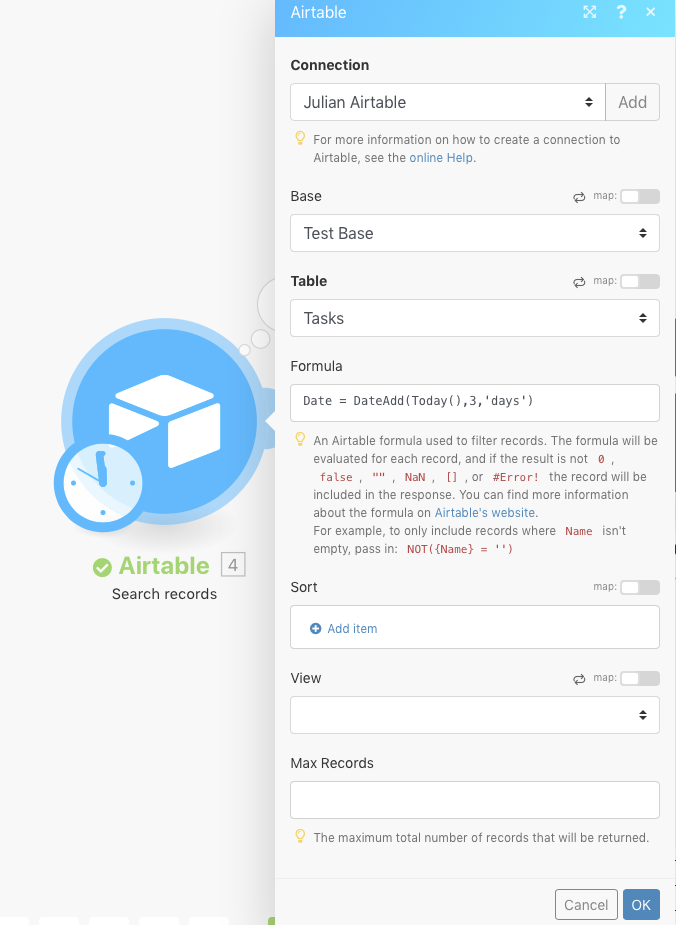Viewport: 676px width, 925px height.
Task: Open the Airtable's website link
Action: tap(485, 513)
